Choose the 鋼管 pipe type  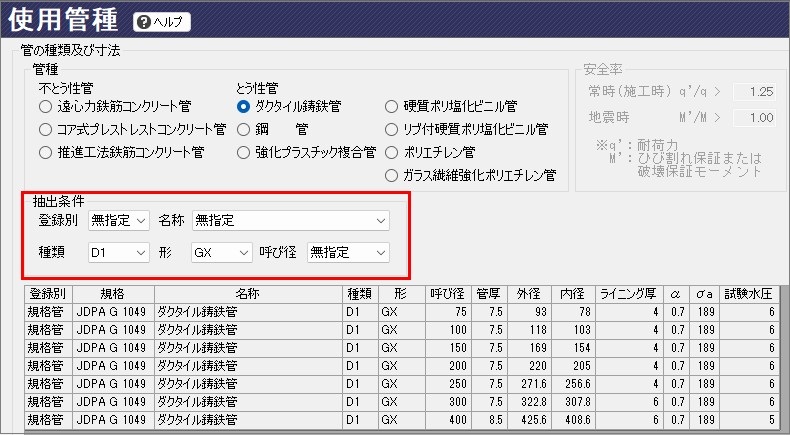pos(243,129)
